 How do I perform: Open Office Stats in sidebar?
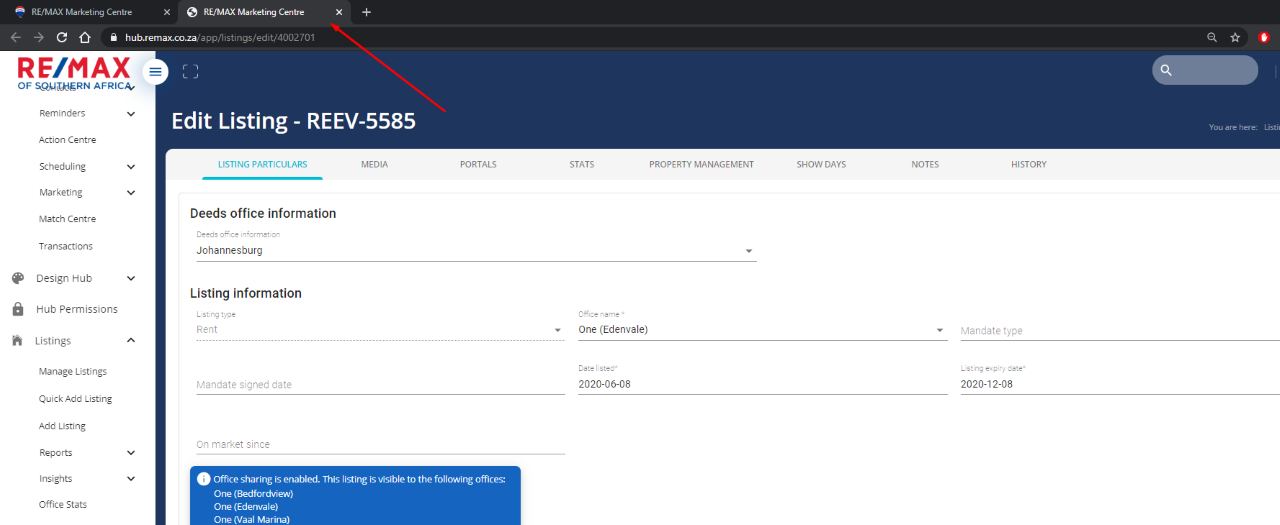click(x=63, y=505)
